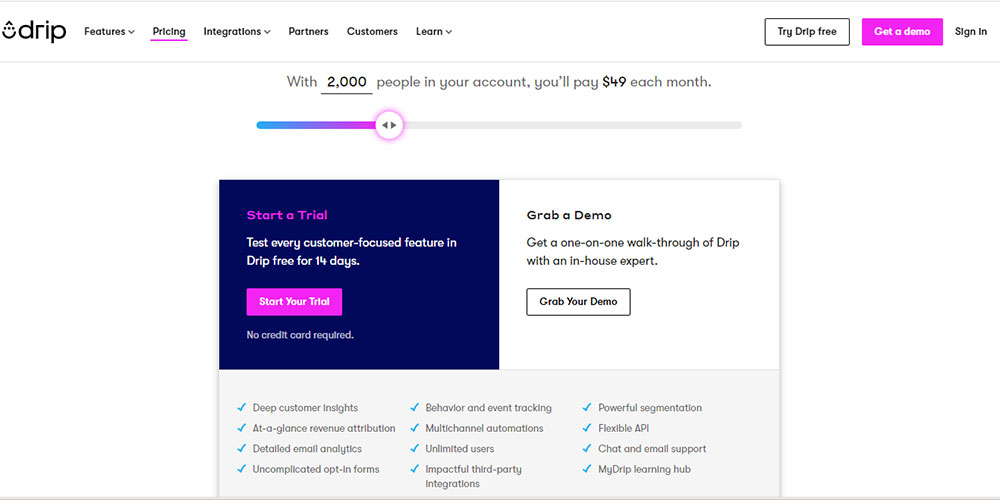Screen dimensions: 1000x500
Task: Click checkmark next to At-a-glance revenue attribution
Action: (241, 428)
